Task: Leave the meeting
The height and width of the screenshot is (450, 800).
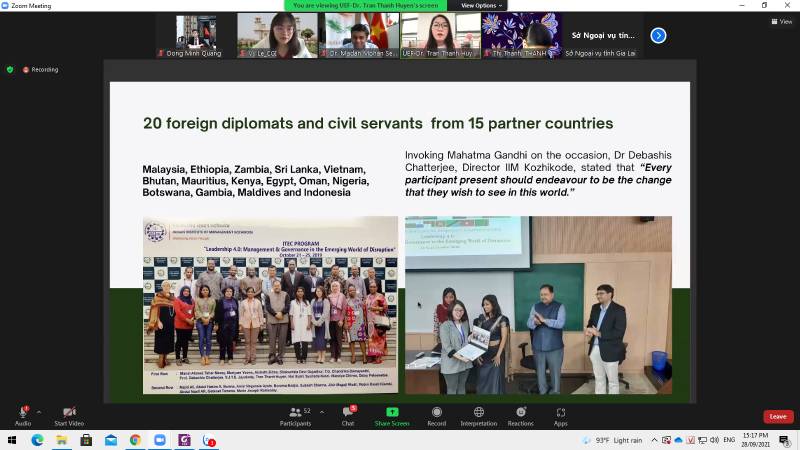Action: 778,416
